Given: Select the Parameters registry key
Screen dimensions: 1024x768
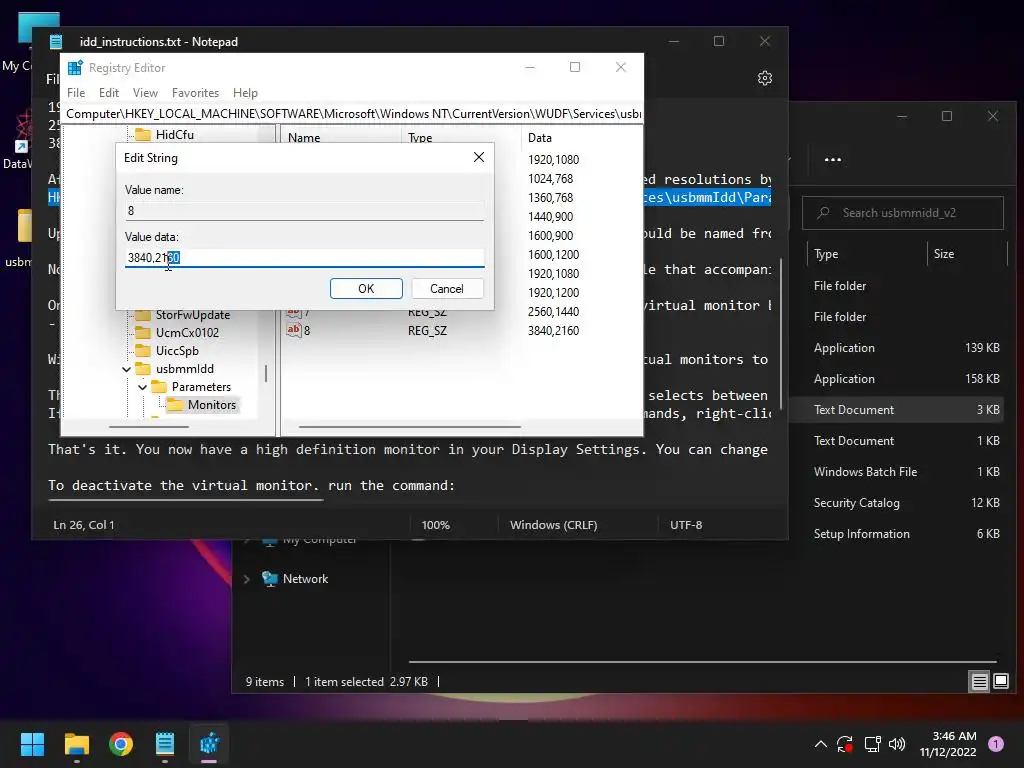Looking at the screenshot, I should (201, 387).
